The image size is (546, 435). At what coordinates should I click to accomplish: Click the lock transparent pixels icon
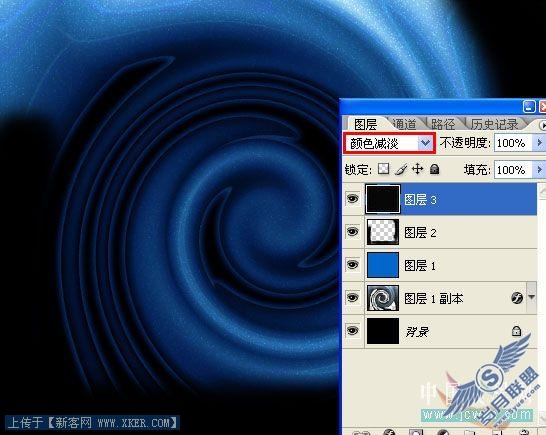pyautogui.click(x=384, y=169)
